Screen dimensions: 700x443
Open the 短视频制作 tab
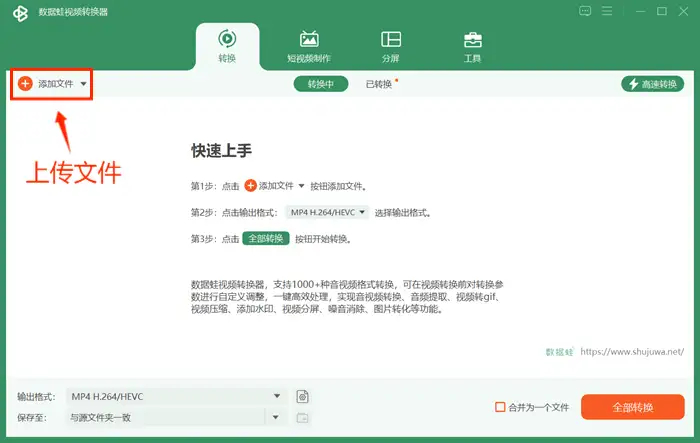click(309, 46)
